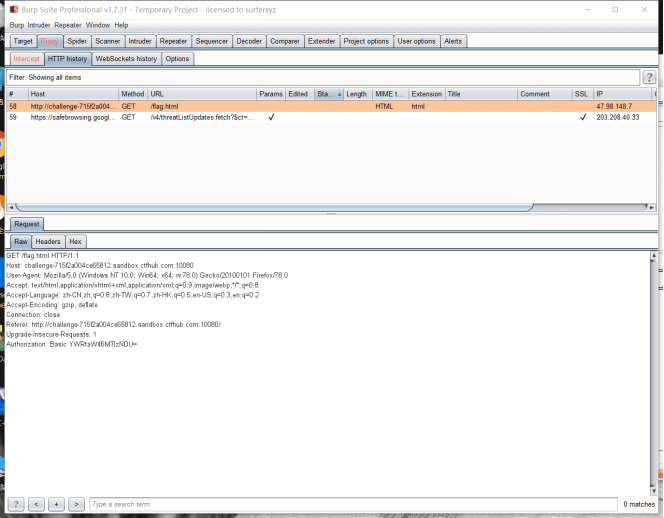Open the Proxy Options sub-tab
Image resolution: width=664 pixels, height=518 pixels.
(177, 58)
